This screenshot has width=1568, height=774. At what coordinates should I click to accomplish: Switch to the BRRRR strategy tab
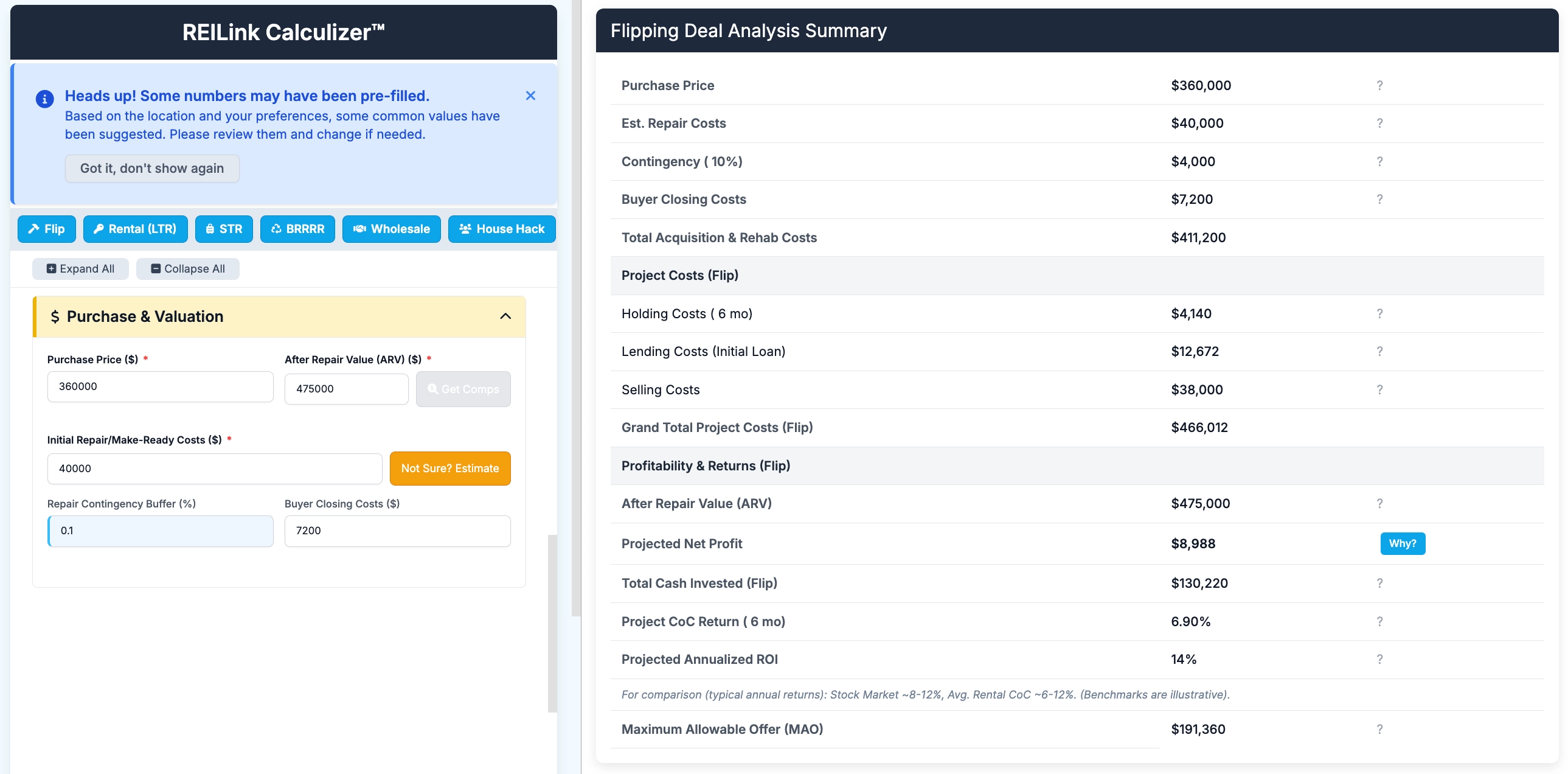(297, 229)
